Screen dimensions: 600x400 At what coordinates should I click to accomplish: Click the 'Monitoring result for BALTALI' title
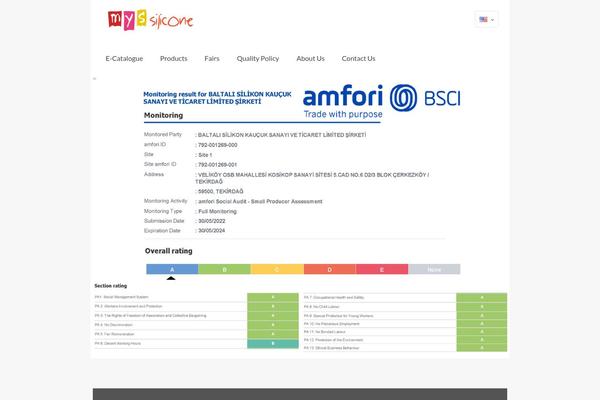click(x=217, y=98)
